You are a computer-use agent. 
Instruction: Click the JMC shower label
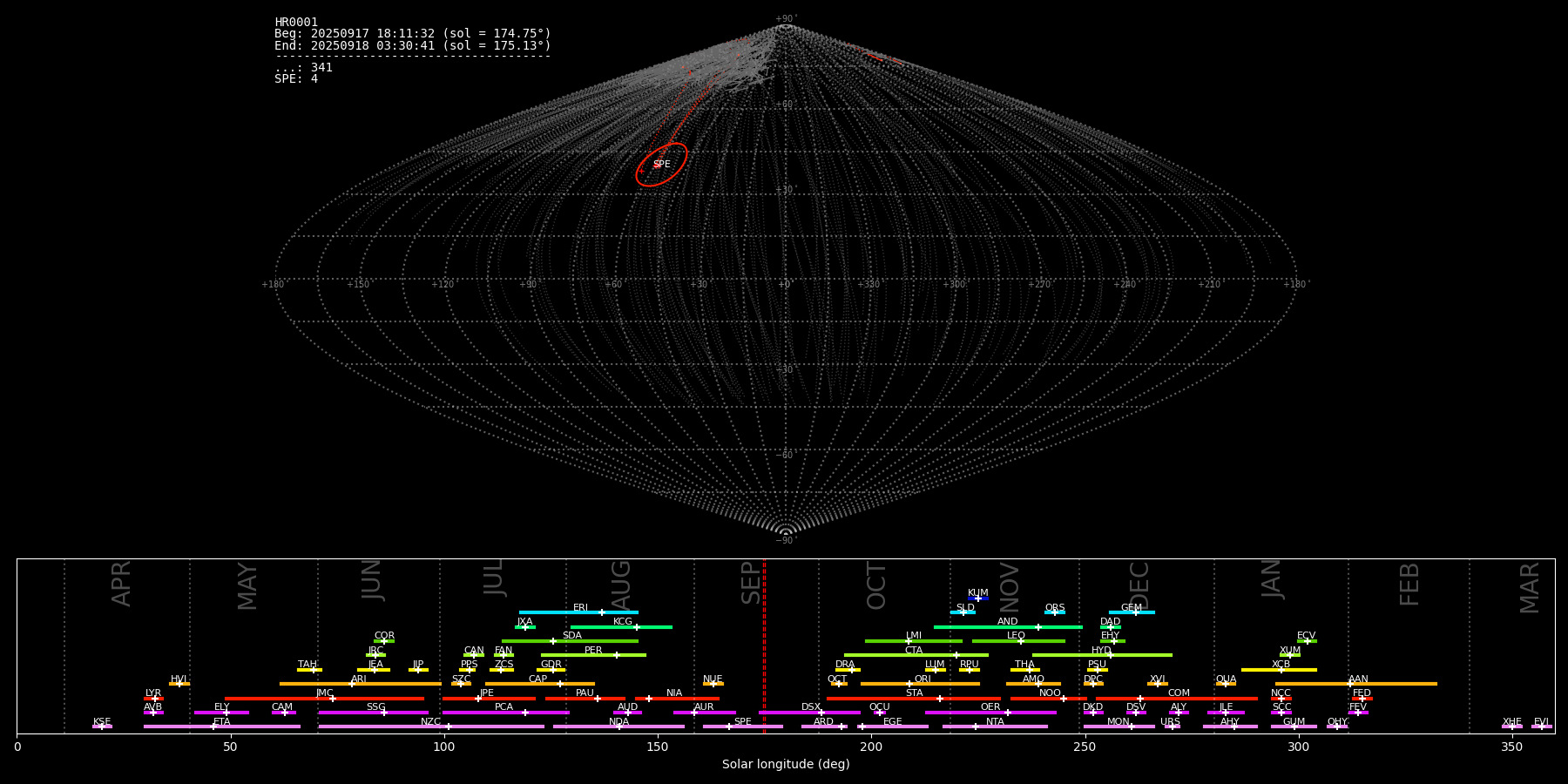click(324, 693)
